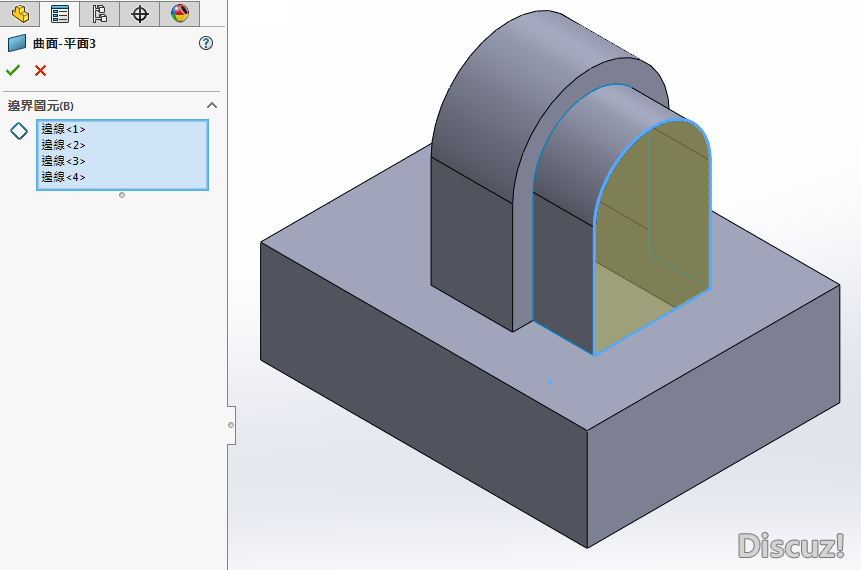Screen dimensions: 861x570
Task: Click the 邊界圖元(B) section header label
Action: pyautogui.click(x=41, y=105)
